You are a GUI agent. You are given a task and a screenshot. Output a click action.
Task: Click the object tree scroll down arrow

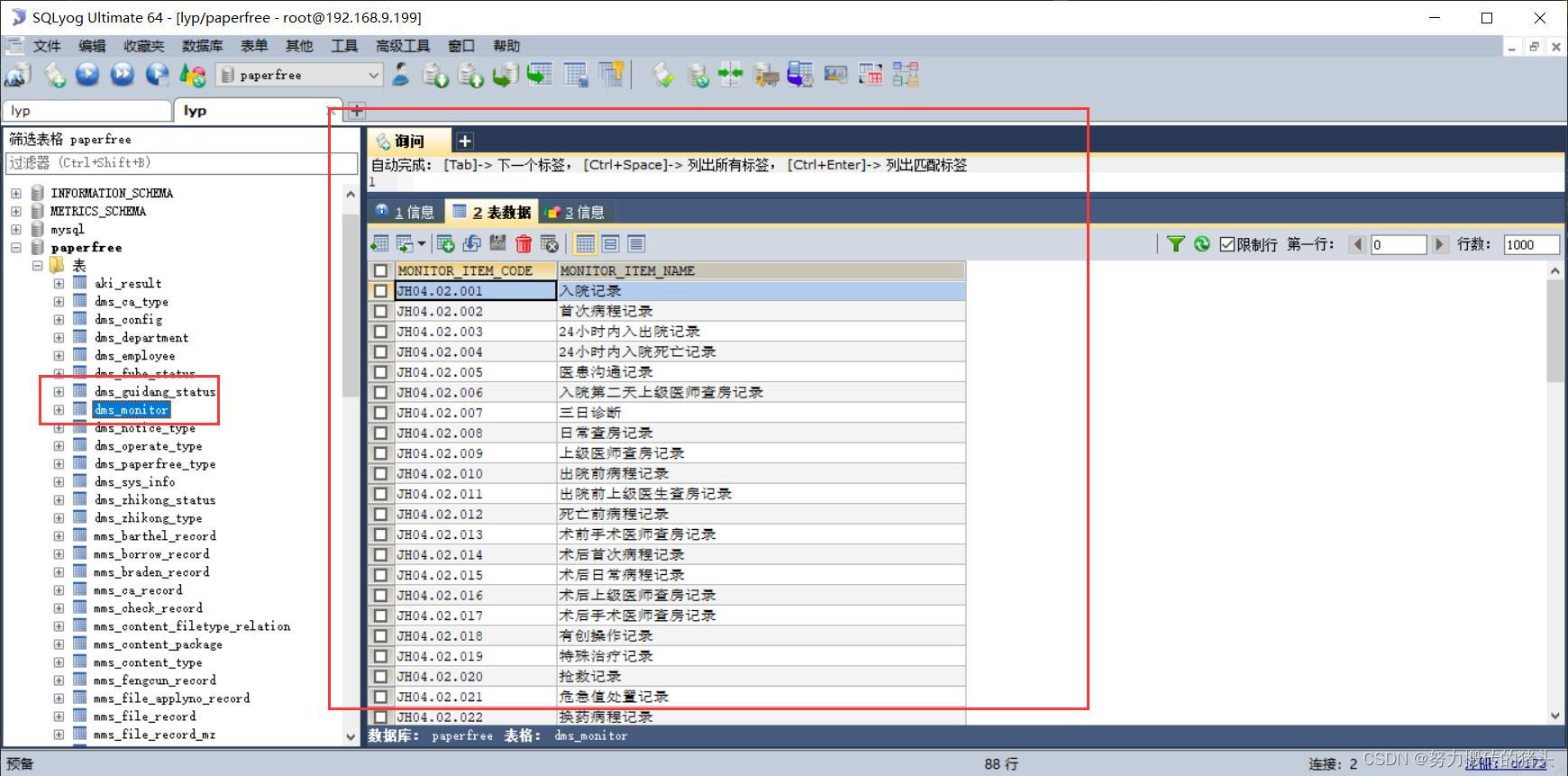coord(351,736)
